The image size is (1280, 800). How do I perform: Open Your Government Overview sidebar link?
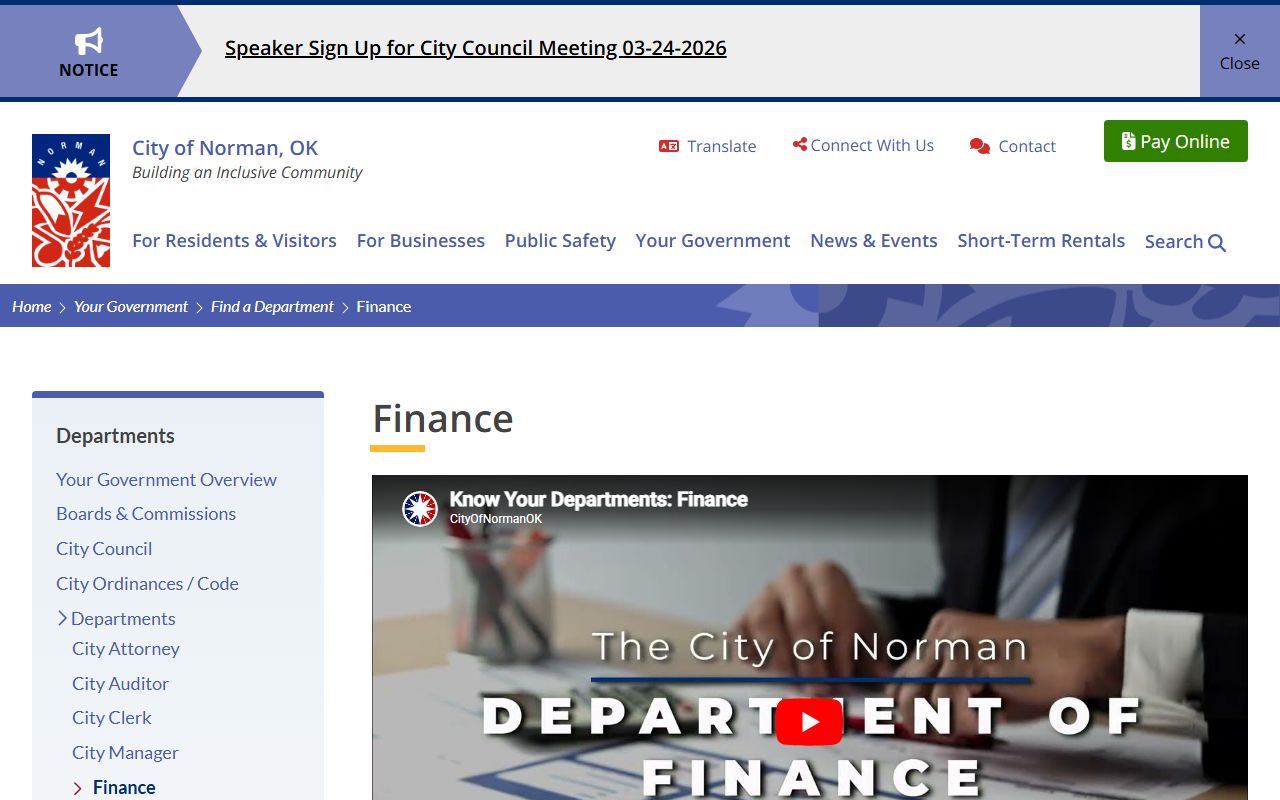(x=166, y=479)
